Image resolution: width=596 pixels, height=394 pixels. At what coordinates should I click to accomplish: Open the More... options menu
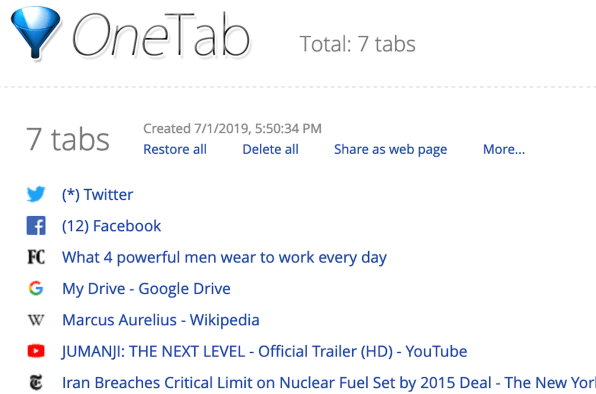pos(504,149)
